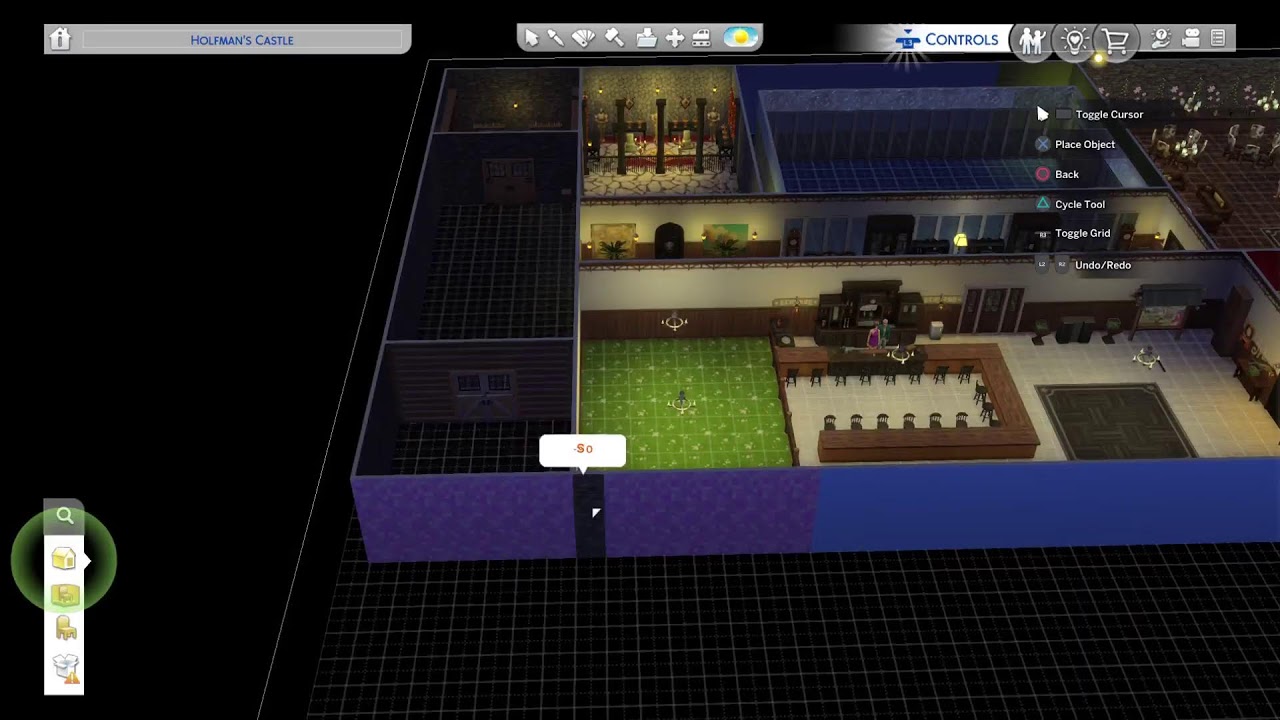Select the Move Lot cross-arrows tool
The width and height of the screenshot is (1280, 720).
click(675, 38)
